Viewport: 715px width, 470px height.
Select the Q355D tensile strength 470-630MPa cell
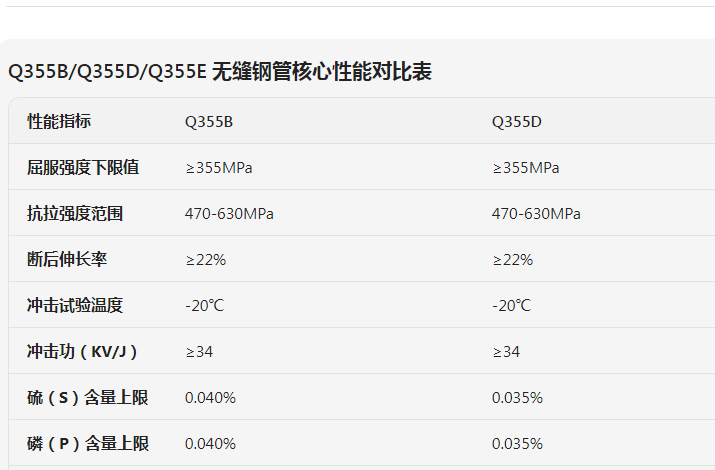(536, 214)
